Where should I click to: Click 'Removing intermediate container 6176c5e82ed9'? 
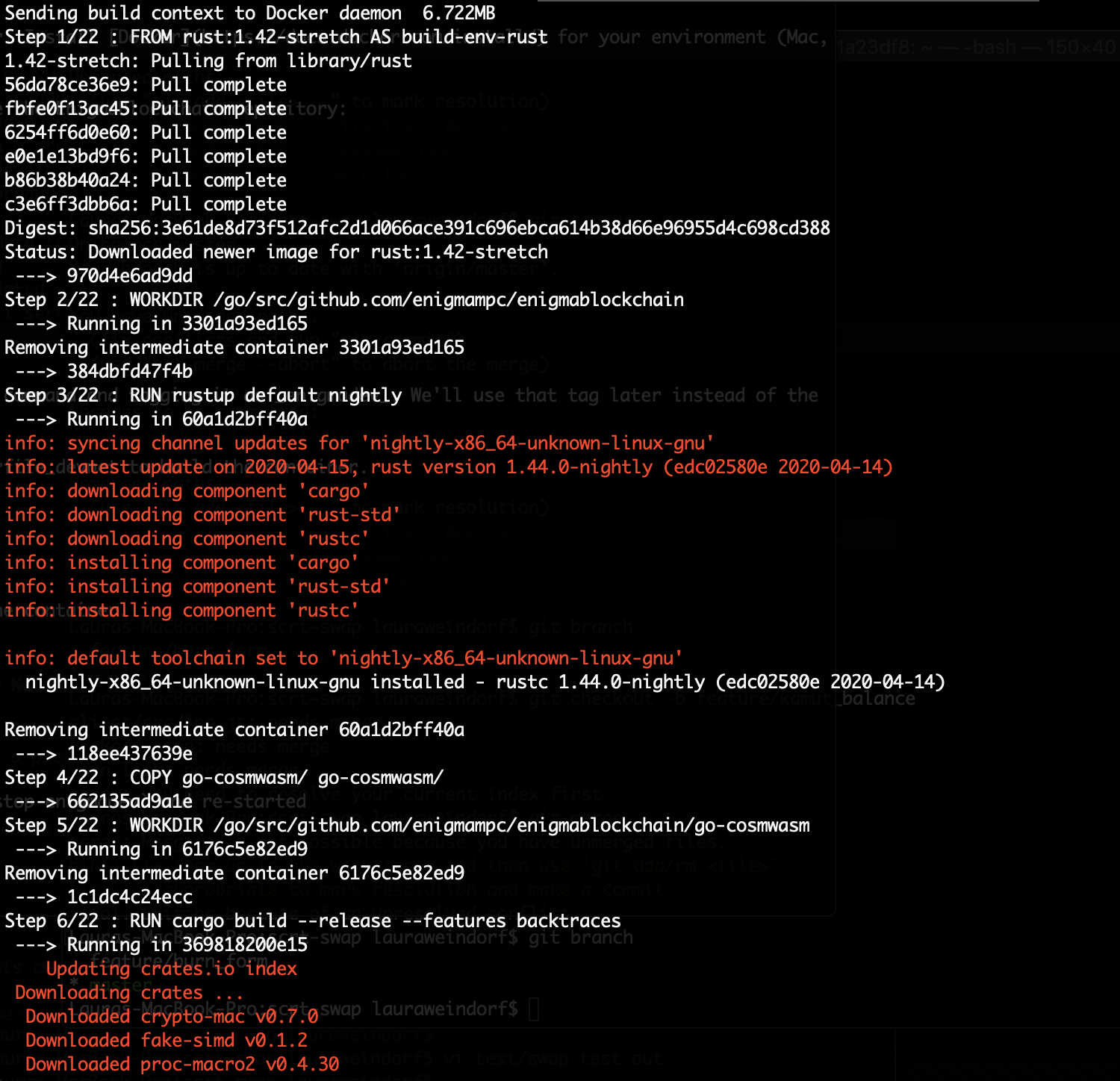pyautogui.click(x=234, y=873)
